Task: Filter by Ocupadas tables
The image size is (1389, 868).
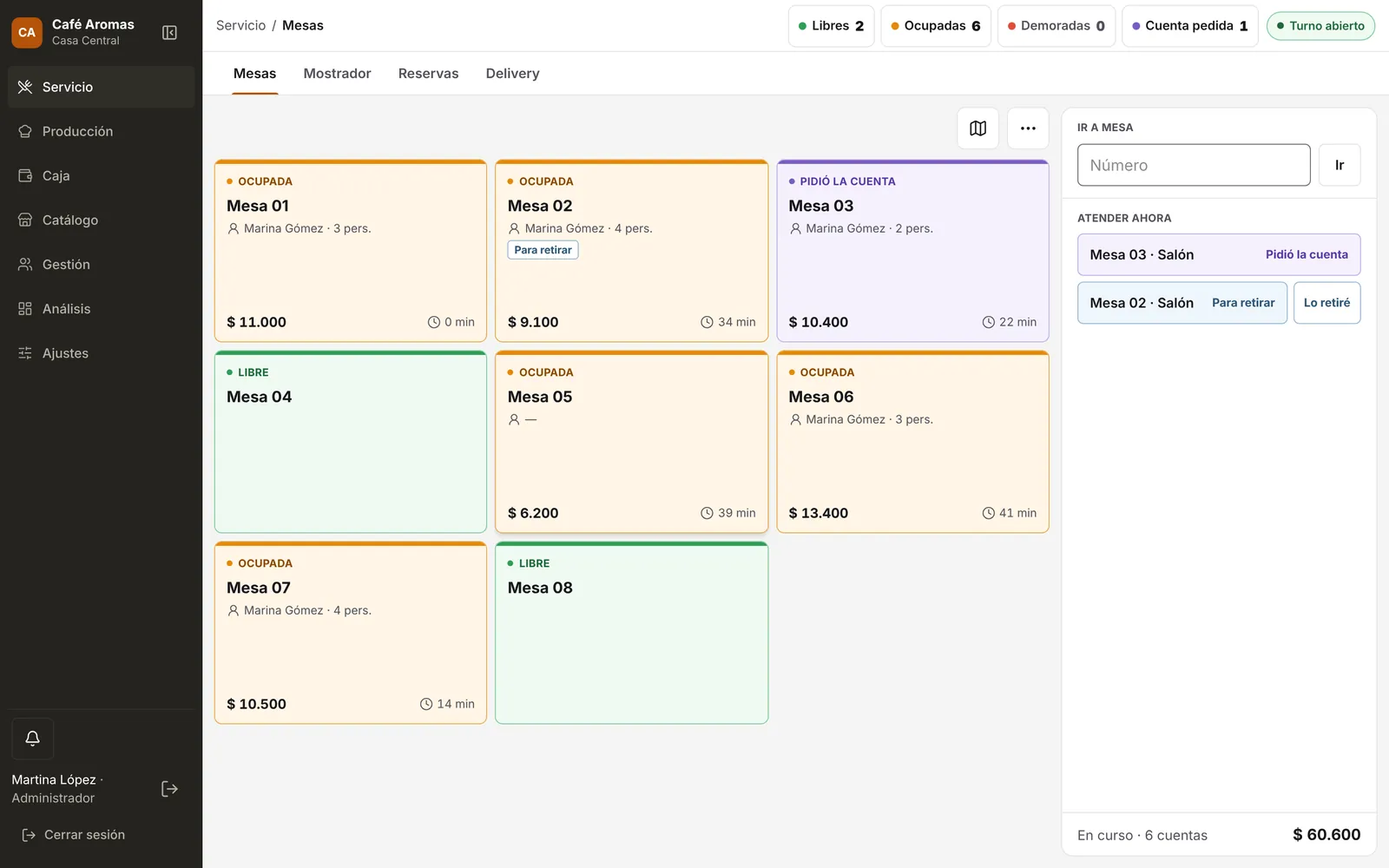Action: click(936, 26)
